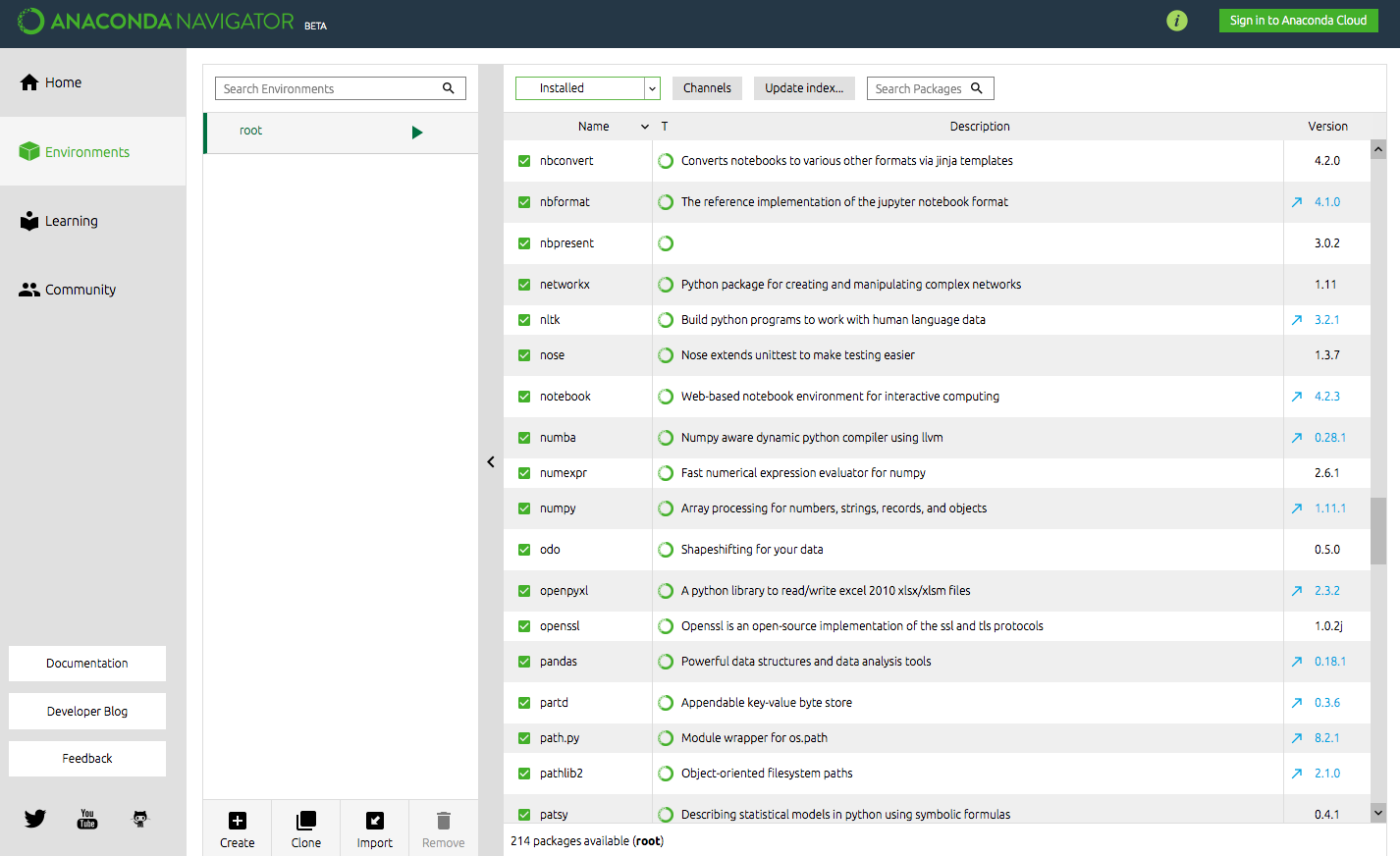Open the Developer Blog link
The height and width of the screenshot is (856, 1400).
[x=87, y=712]
